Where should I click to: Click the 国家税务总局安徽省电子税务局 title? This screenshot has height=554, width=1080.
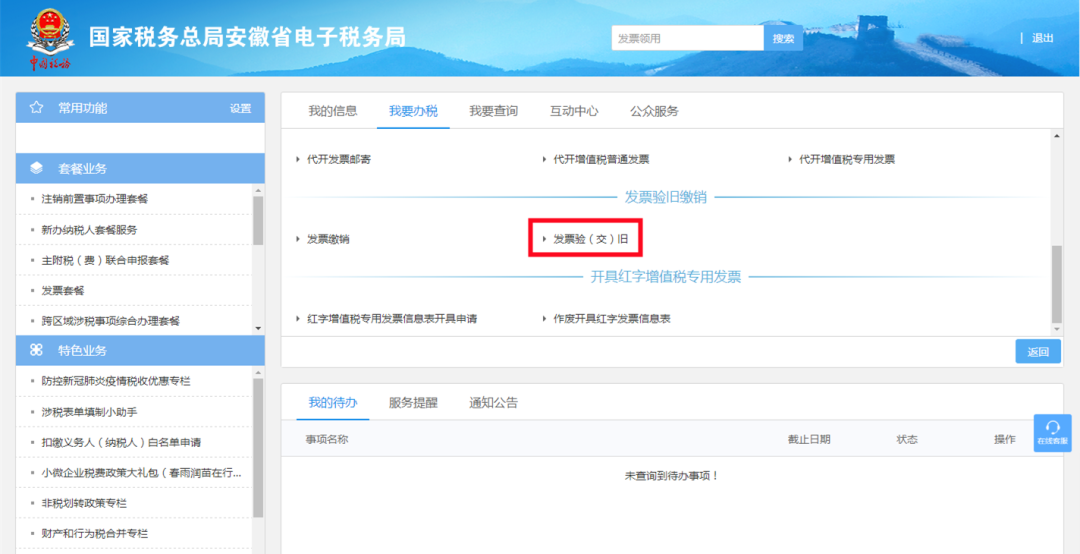click(247, 37)
